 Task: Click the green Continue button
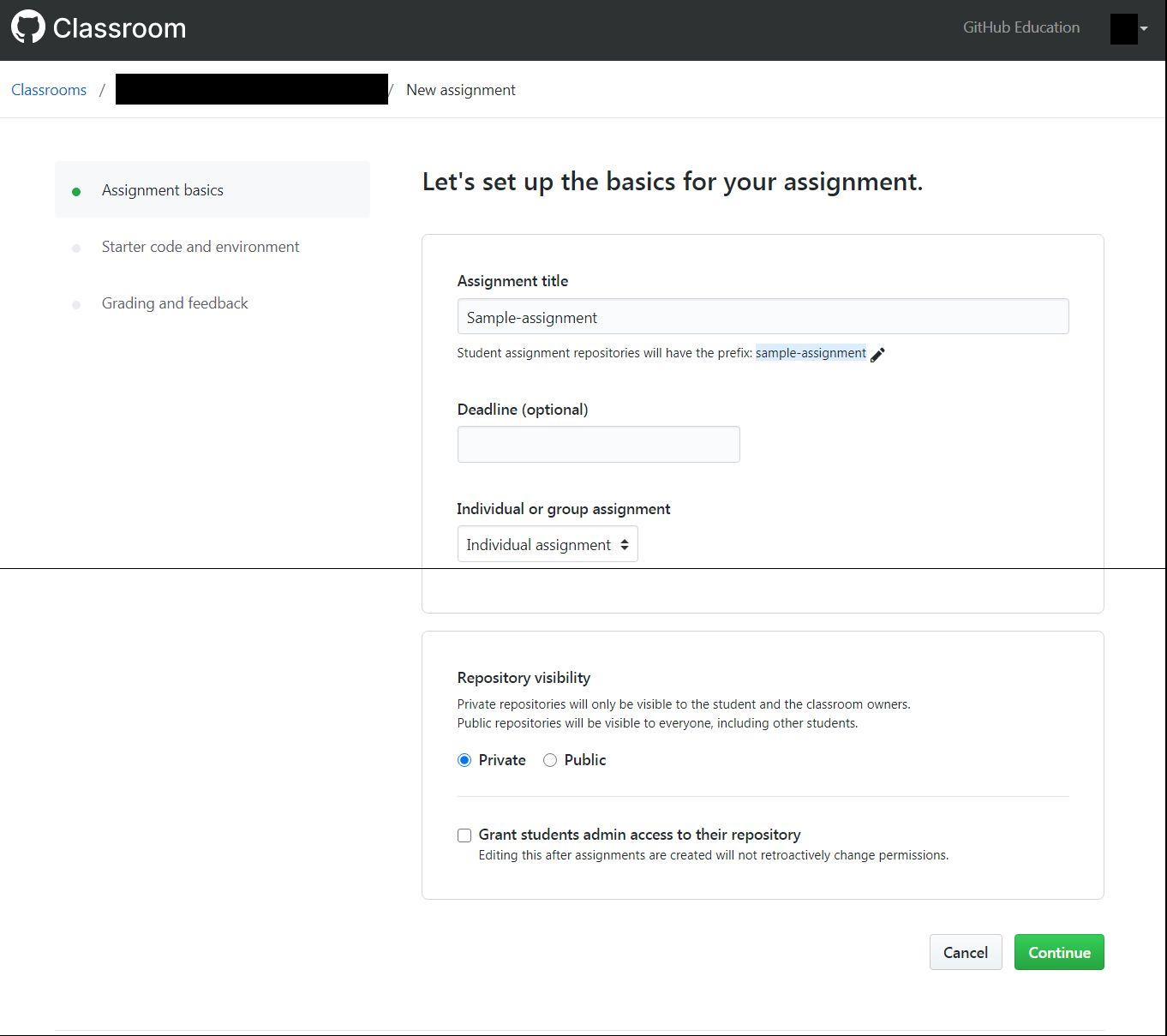(x=1059, y=952)
